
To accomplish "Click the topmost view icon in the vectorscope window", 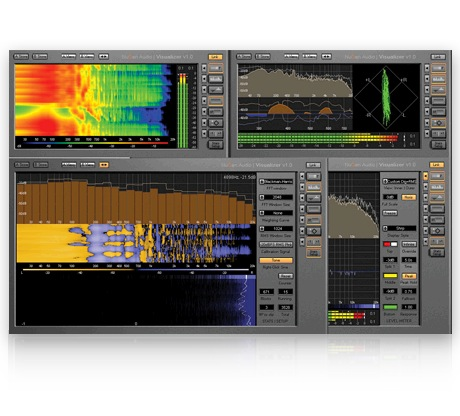I will 438,68.
